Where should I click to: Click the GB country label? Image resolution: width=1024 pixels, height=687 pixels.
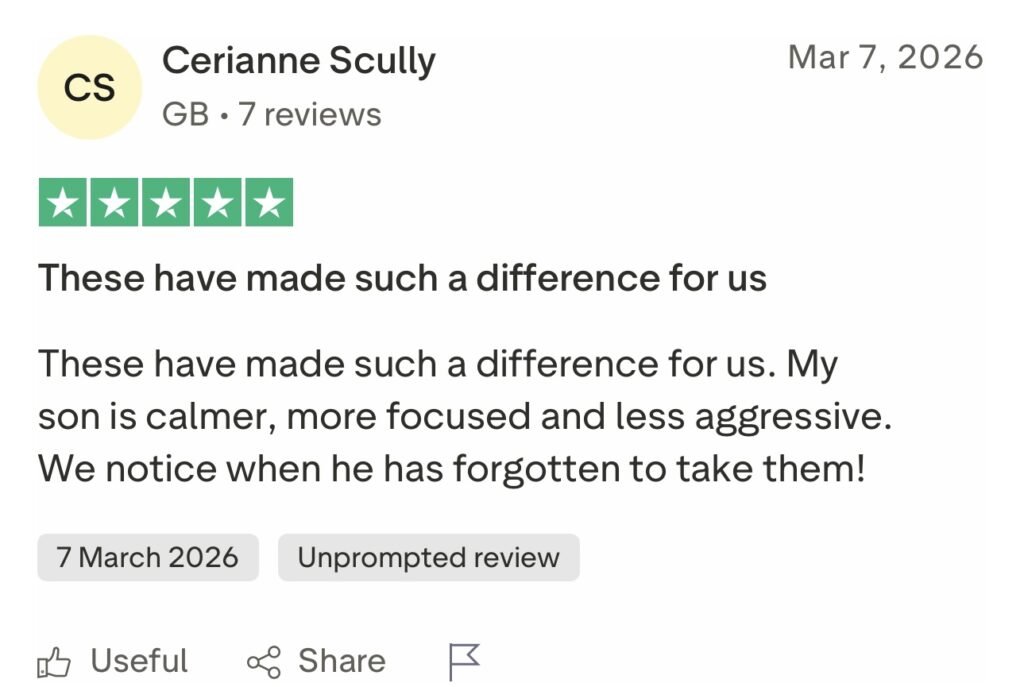[185, 115]
